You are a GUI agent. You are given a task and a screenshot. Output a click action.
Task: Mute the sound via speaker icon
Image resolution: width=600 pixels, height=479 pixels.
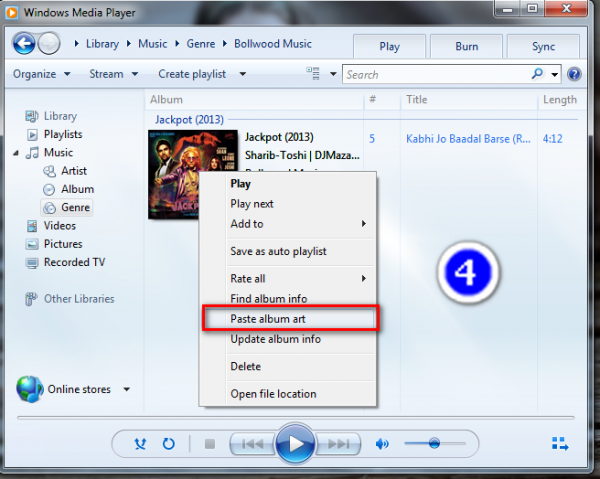[382, 444]
